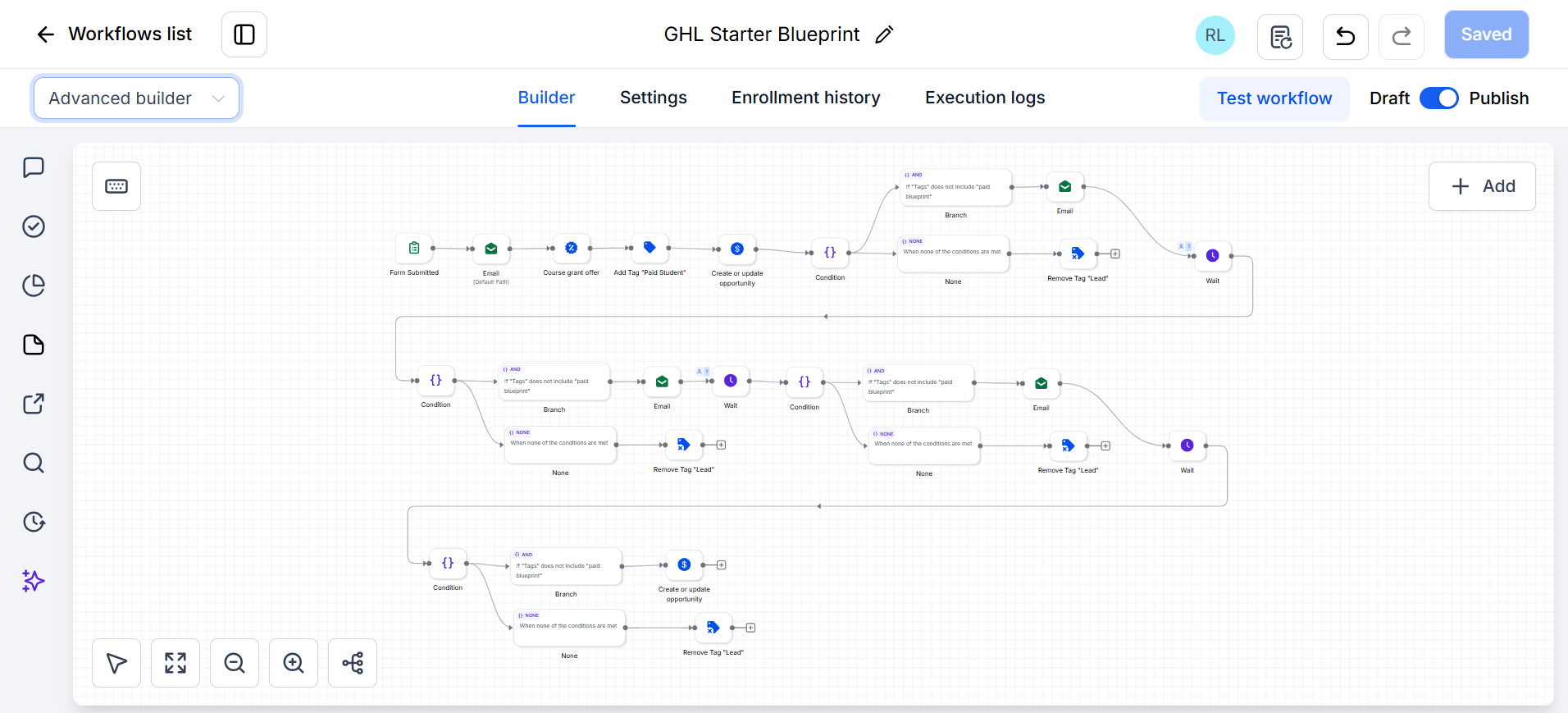Open the keyboard shortcuts icon

tap(116, 186)
